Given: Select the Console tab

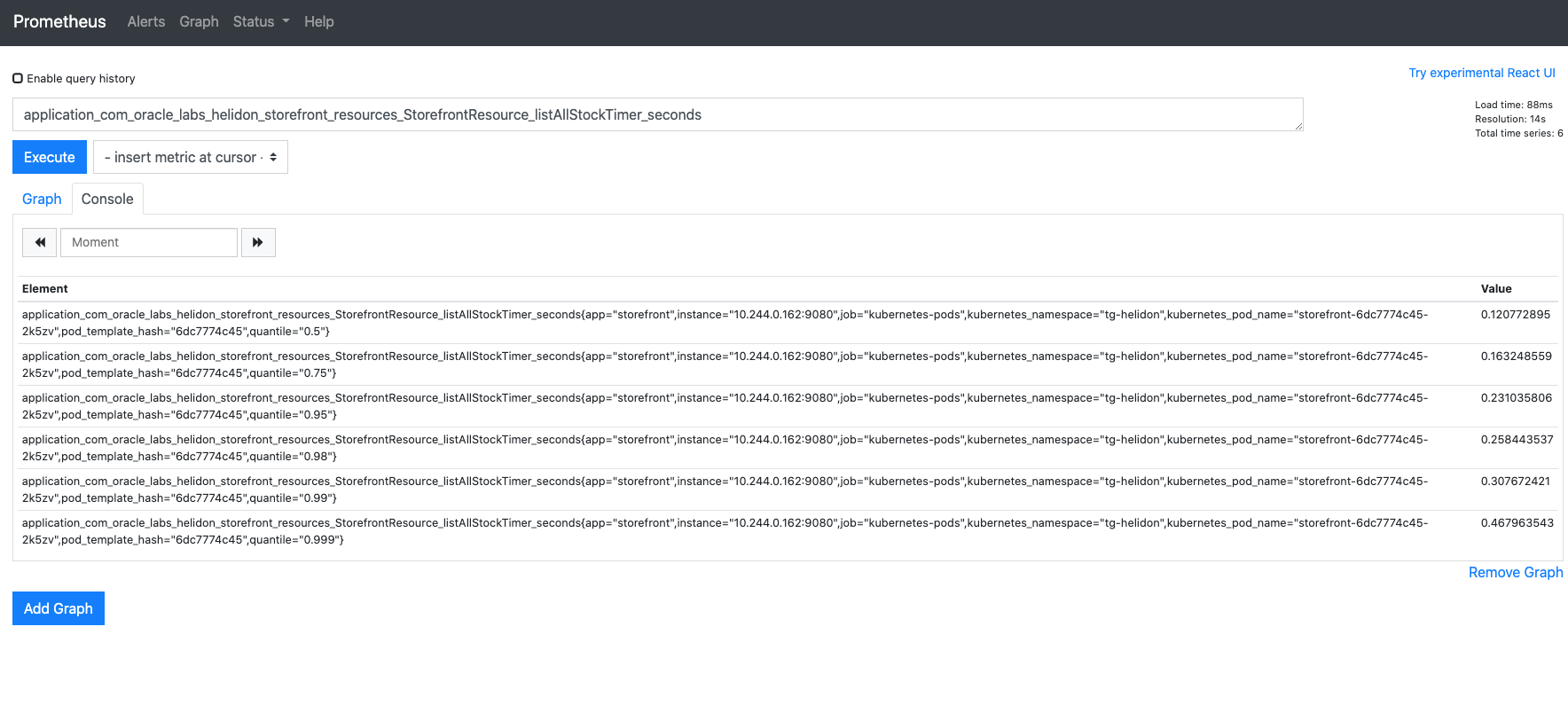Looking at the screenshot, I should coord(107,199).
